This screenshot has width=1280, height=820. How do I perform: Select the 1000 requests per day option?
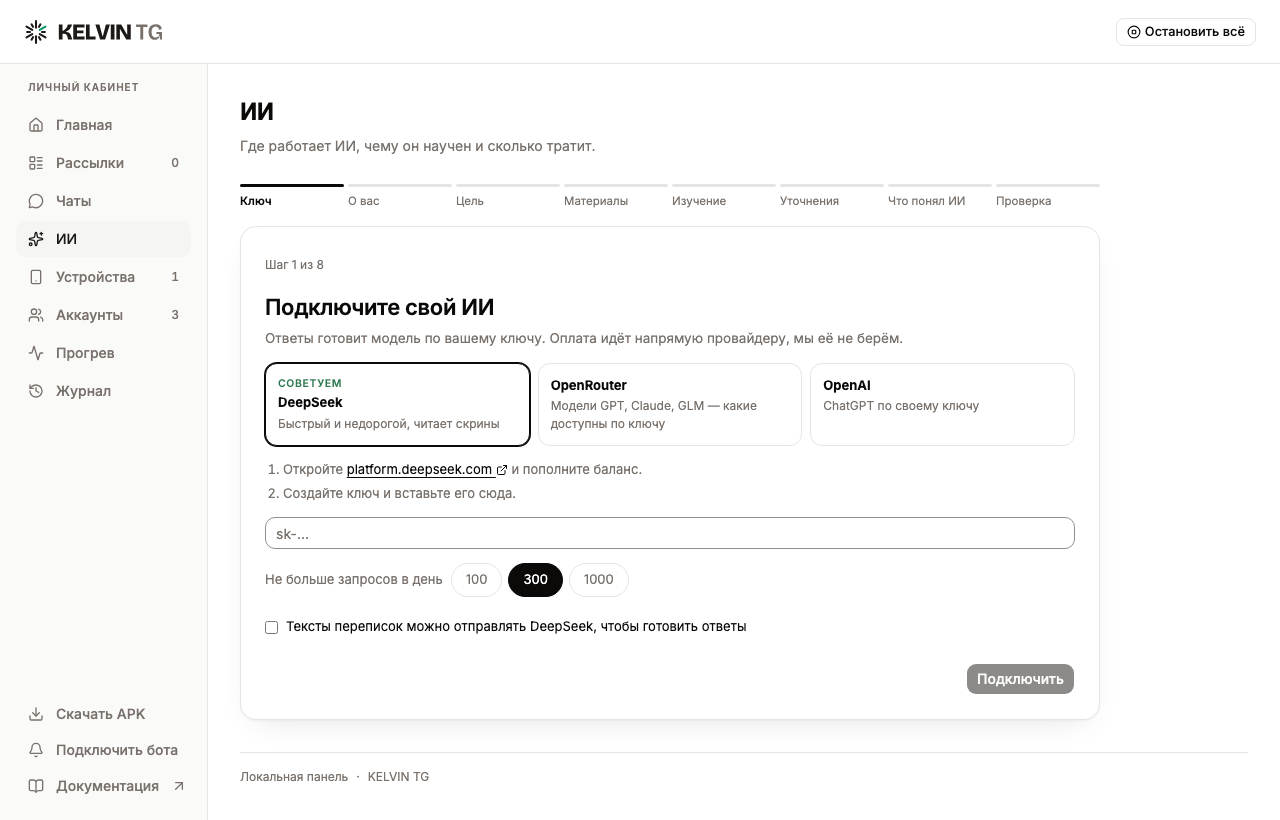pos(598,580)
